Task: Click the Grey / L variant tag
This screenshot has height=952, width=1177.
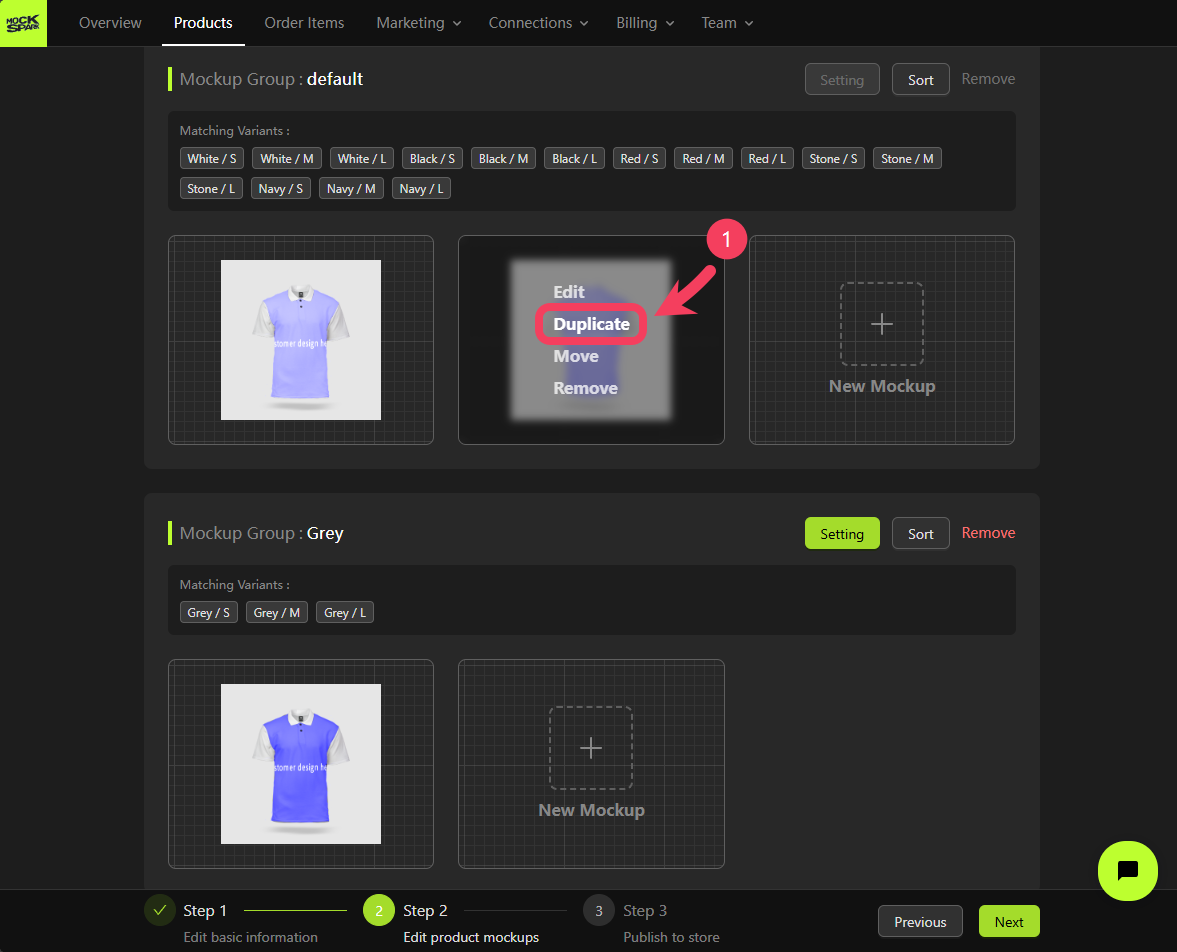Action: 345,613
